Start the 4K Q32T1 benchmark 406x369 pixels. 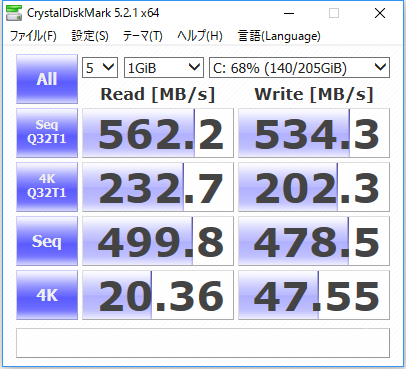pyautogui.click(x=47, y=187)
